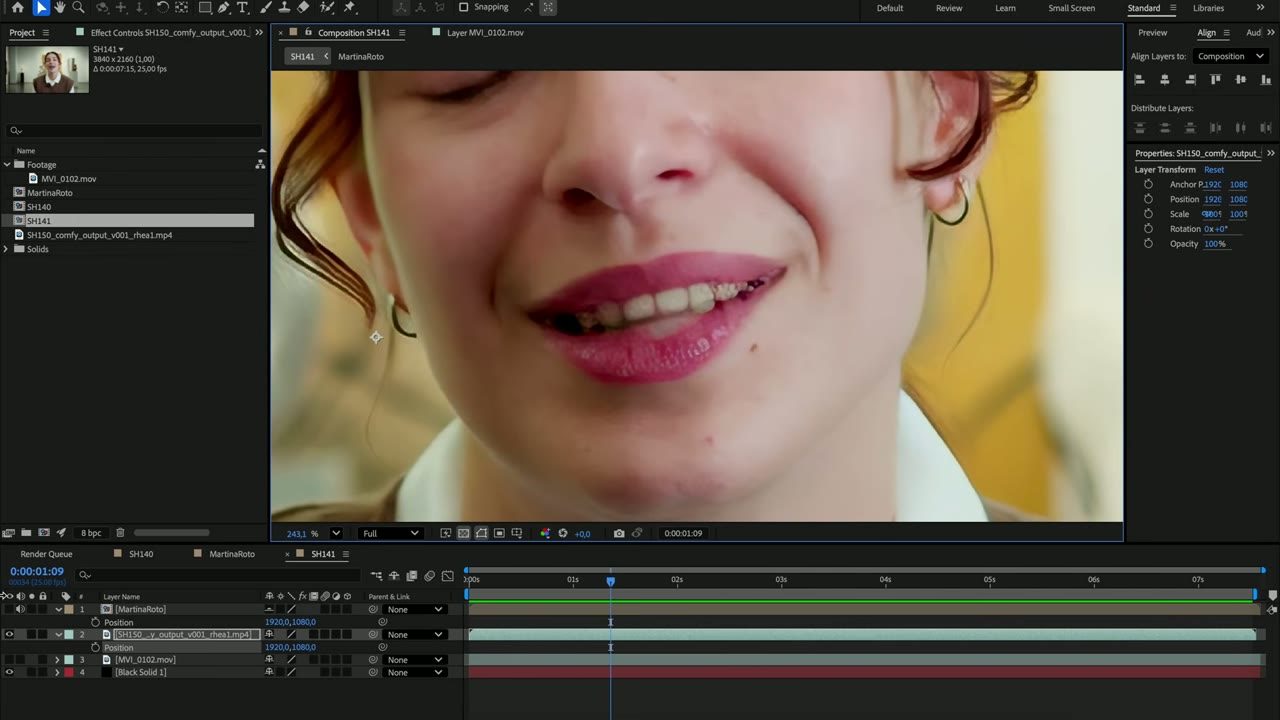Screen dimensions: 1280x720
Task: Switch to the Review workspace
Action: point(949,8)
